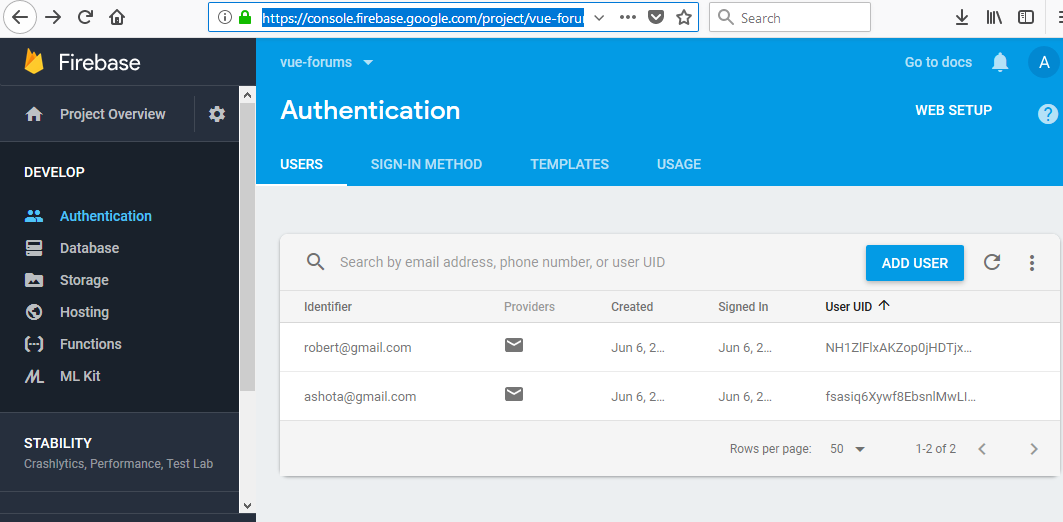Viewport: 1063px width, 522px height.
Task: Click the ADD USER button
Action: click(915, 263)
